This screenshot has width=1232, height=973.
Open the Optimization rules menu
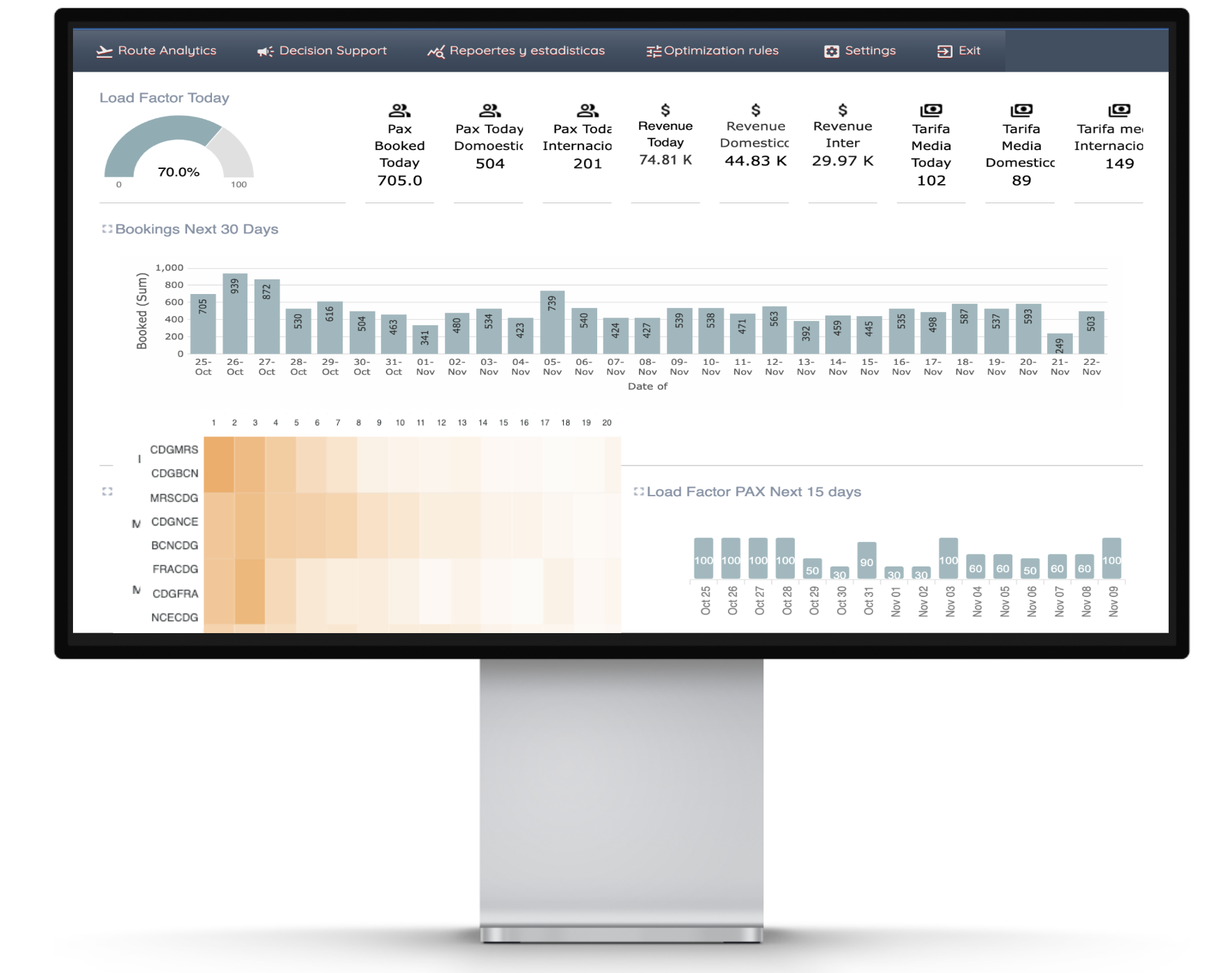tap(721, 51)
